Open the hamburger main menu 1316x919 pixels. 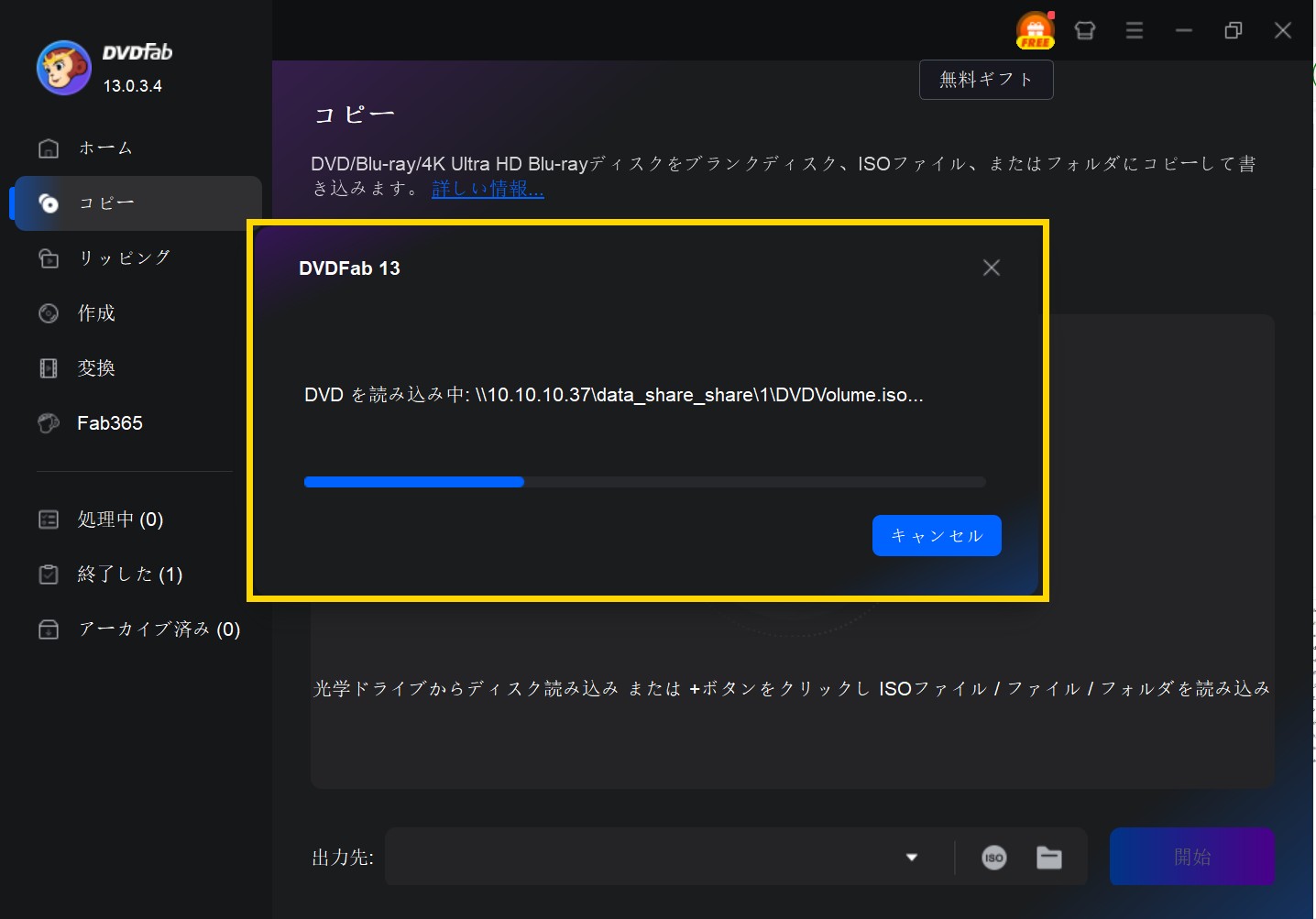click(x=1135, y=30)
